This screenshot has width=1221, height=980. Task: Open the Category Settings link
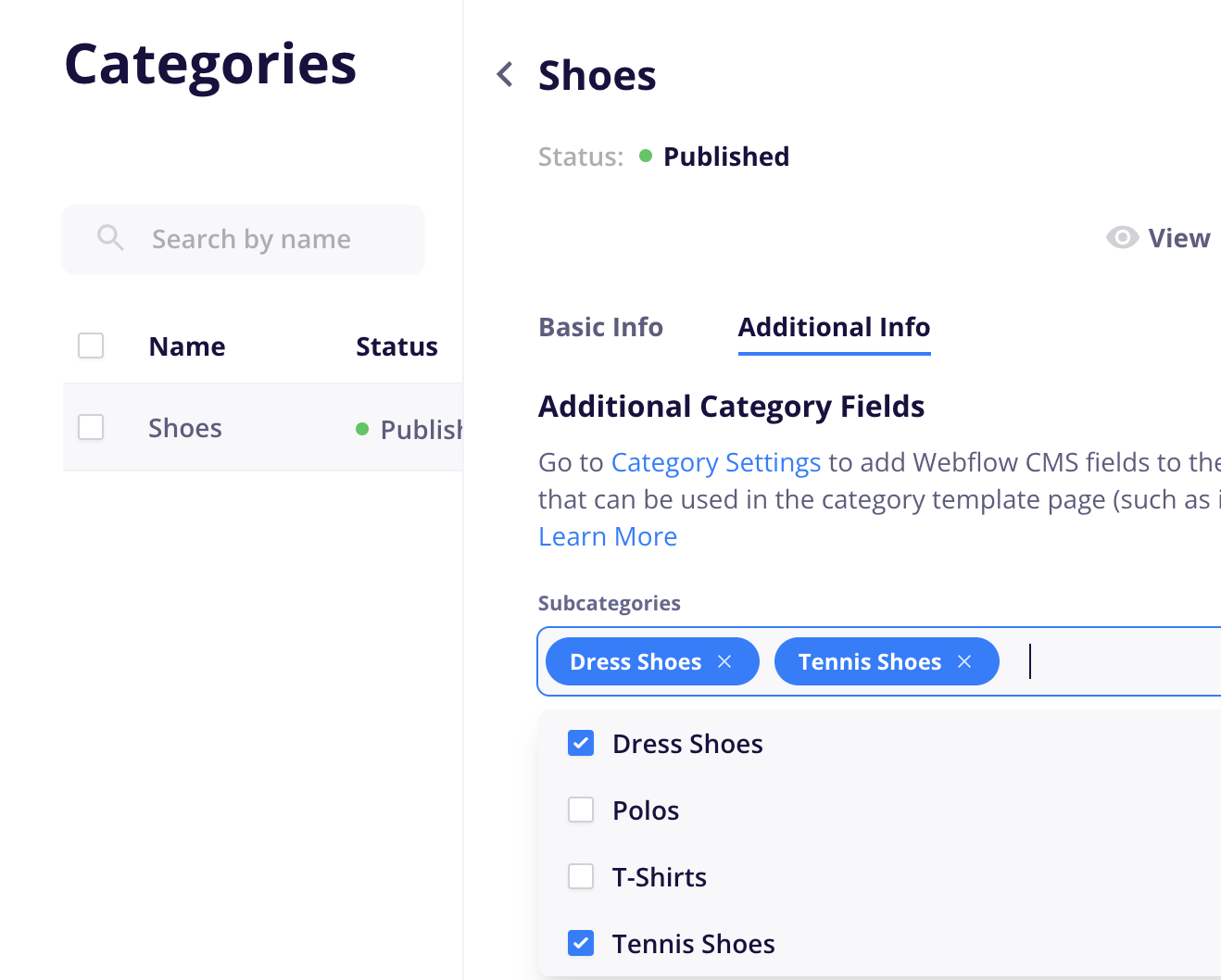715,462
